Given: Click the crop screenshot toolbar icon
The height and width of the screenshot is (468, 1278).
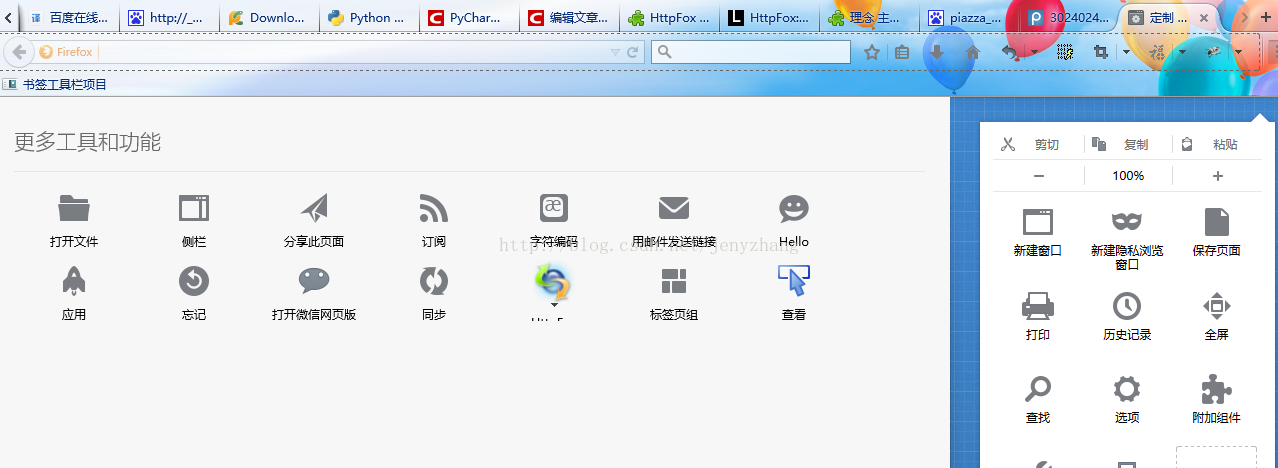Looking at the screenshot, I should [x=1101, y=52].
